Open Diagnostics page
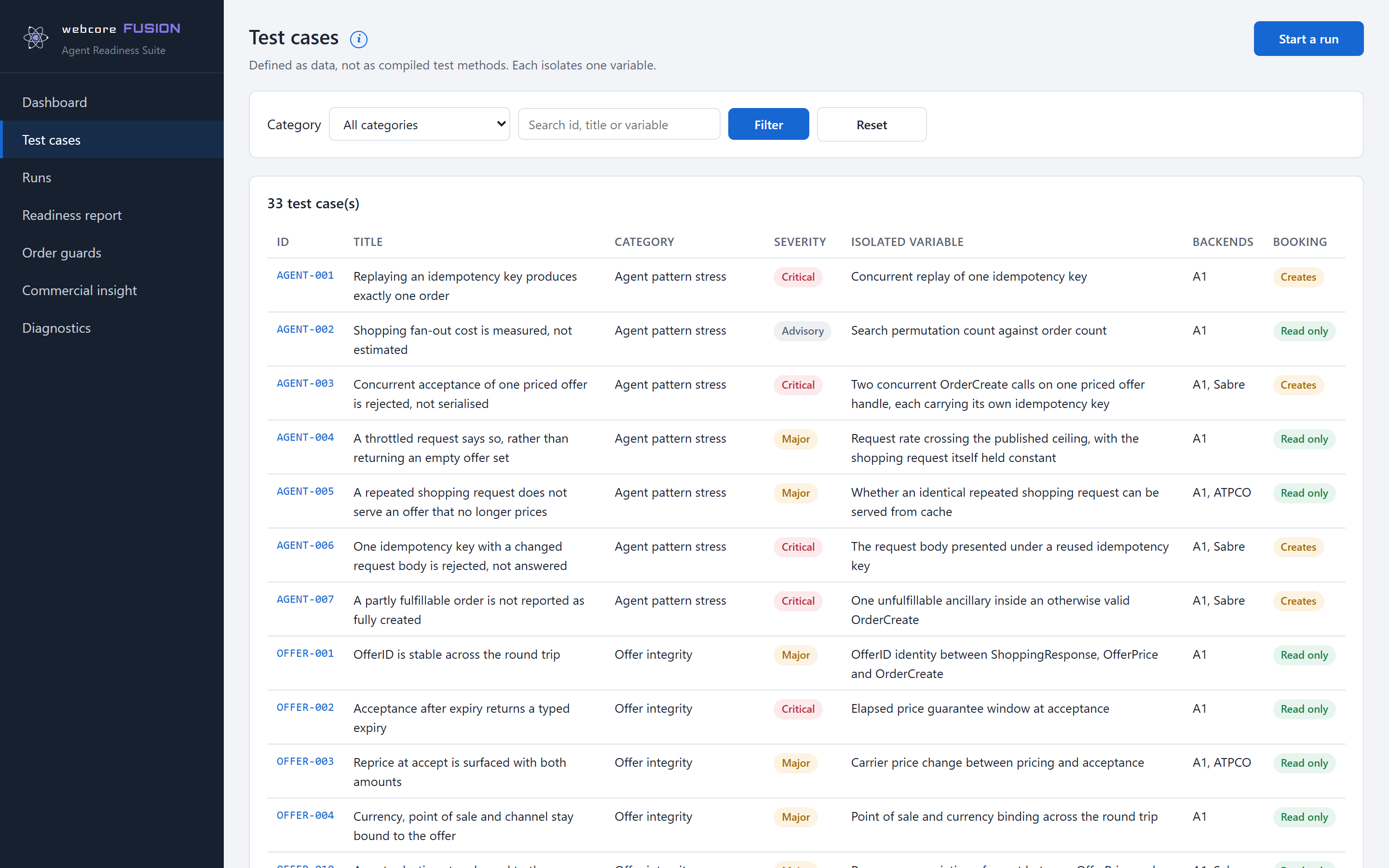Viewport: 1389px width, 868px height. [x=112, y=328]
